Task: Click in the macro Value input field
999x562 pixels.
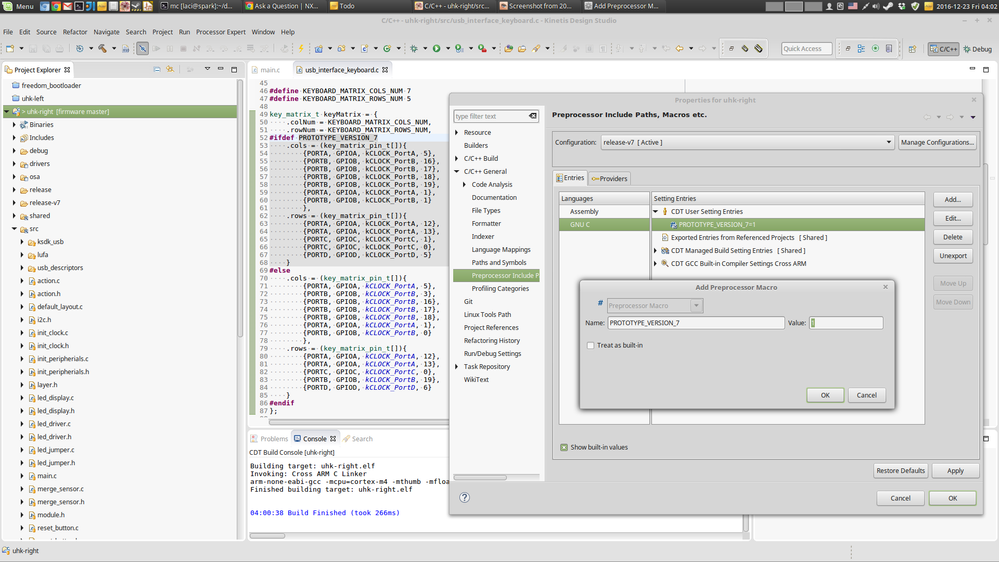Action: [846, 323]
